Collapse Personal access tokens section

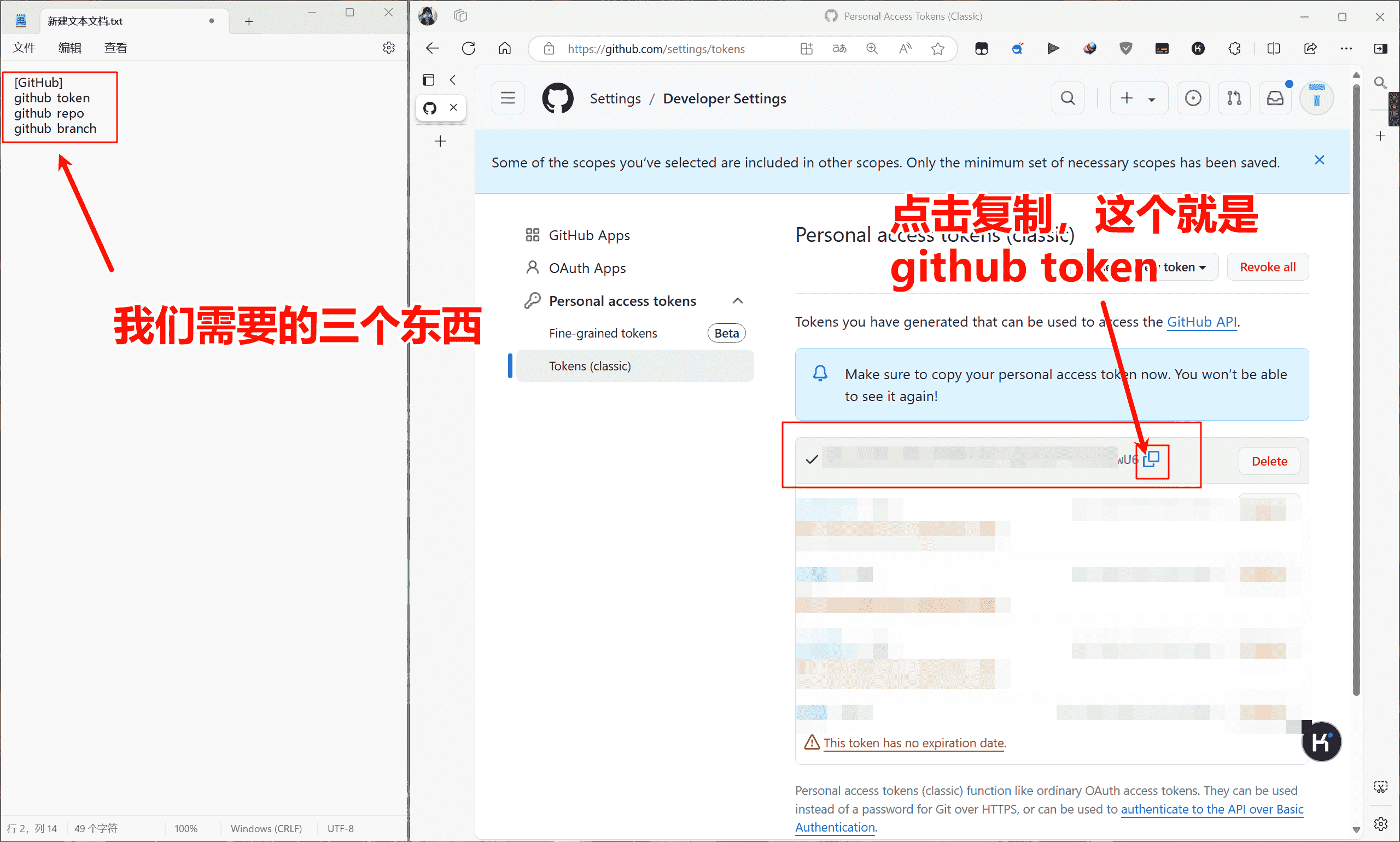737,301
